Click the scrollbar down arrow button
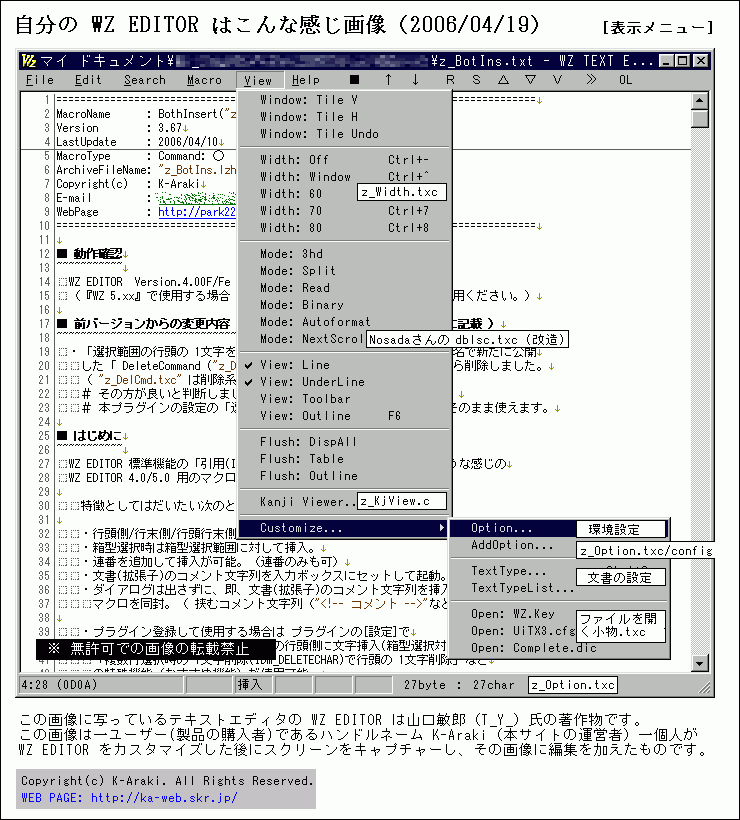This screenshot has width=740, height=820. [700, 663]
